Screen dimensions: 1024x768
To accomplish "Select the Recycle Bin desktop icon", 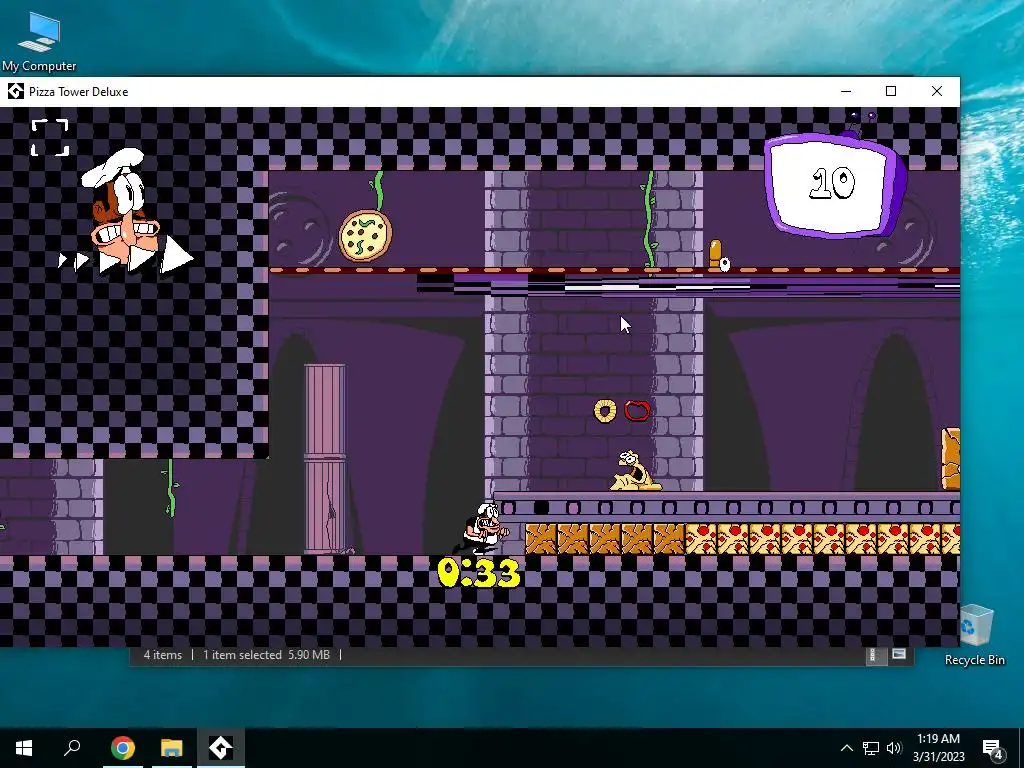I will pos(975,635).
